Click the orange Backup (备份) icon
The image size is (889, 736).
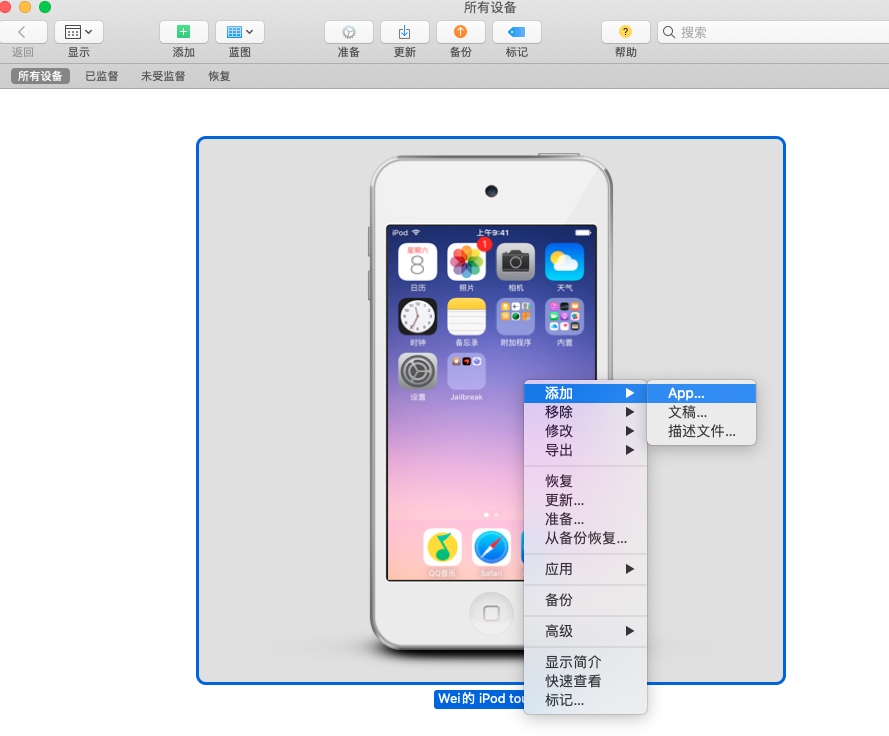[x=460, y=32]
